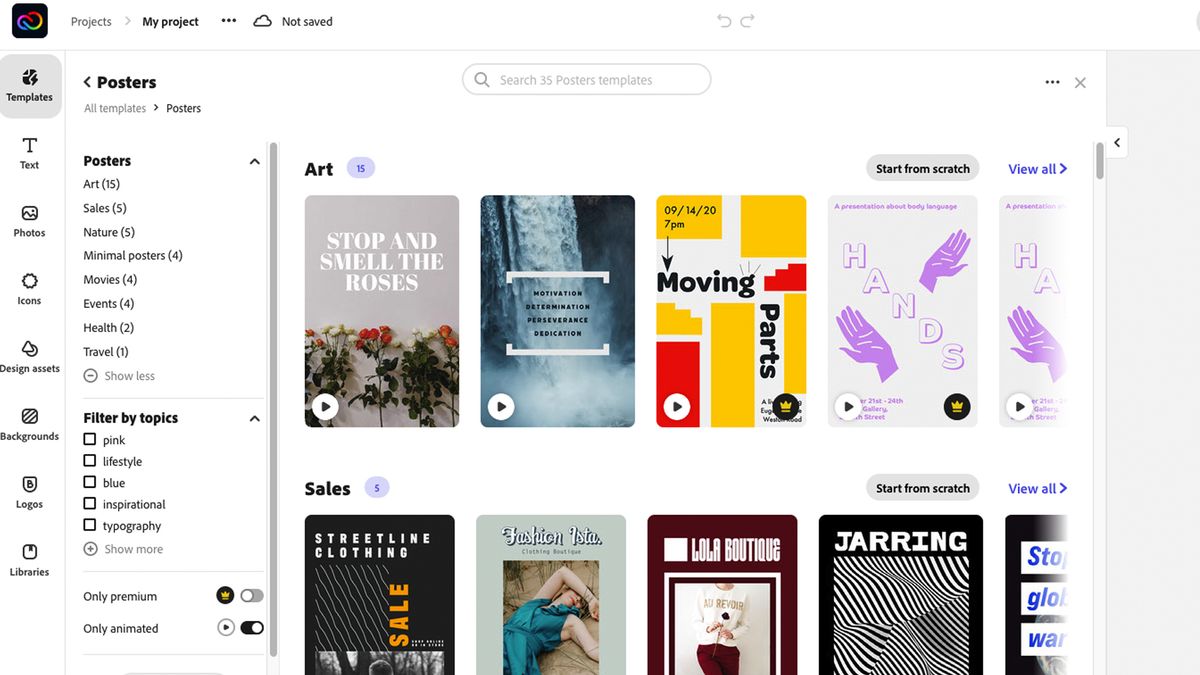Collapse the Posters categories list
1200x675 pixels.
(255, 160)
